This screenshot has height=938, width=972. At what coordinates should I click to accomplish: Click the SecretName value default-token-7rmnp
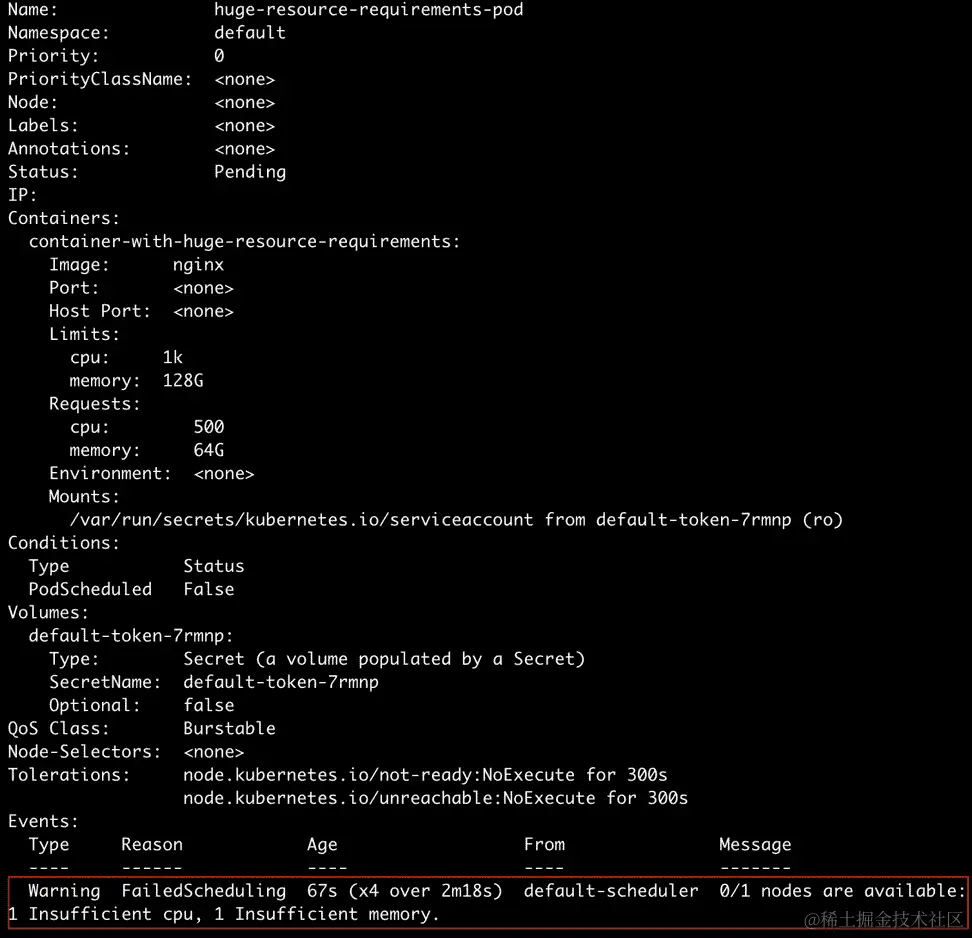click(281, 682)
